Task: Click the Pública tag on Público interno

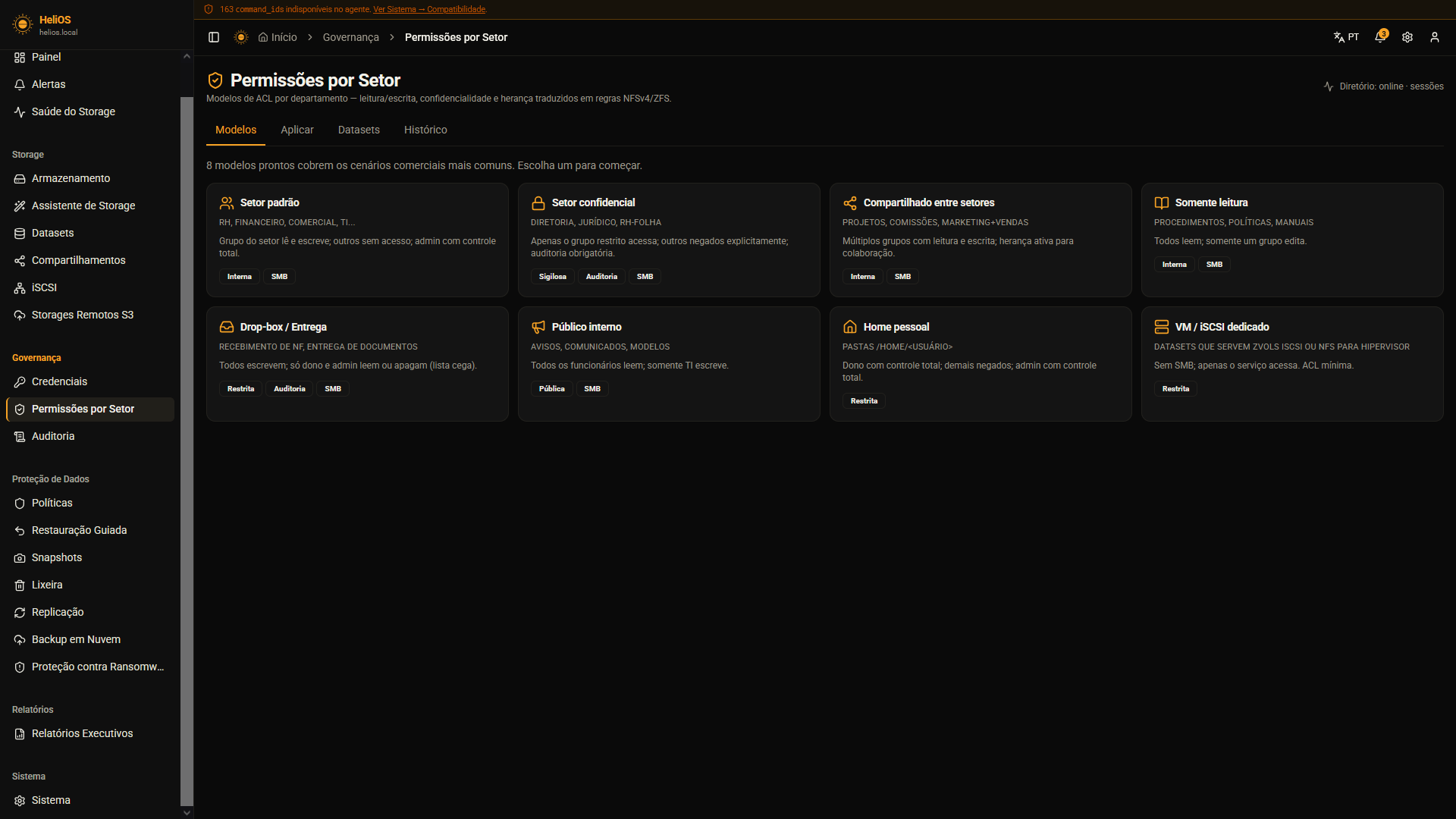Action: tap(552, 389)
